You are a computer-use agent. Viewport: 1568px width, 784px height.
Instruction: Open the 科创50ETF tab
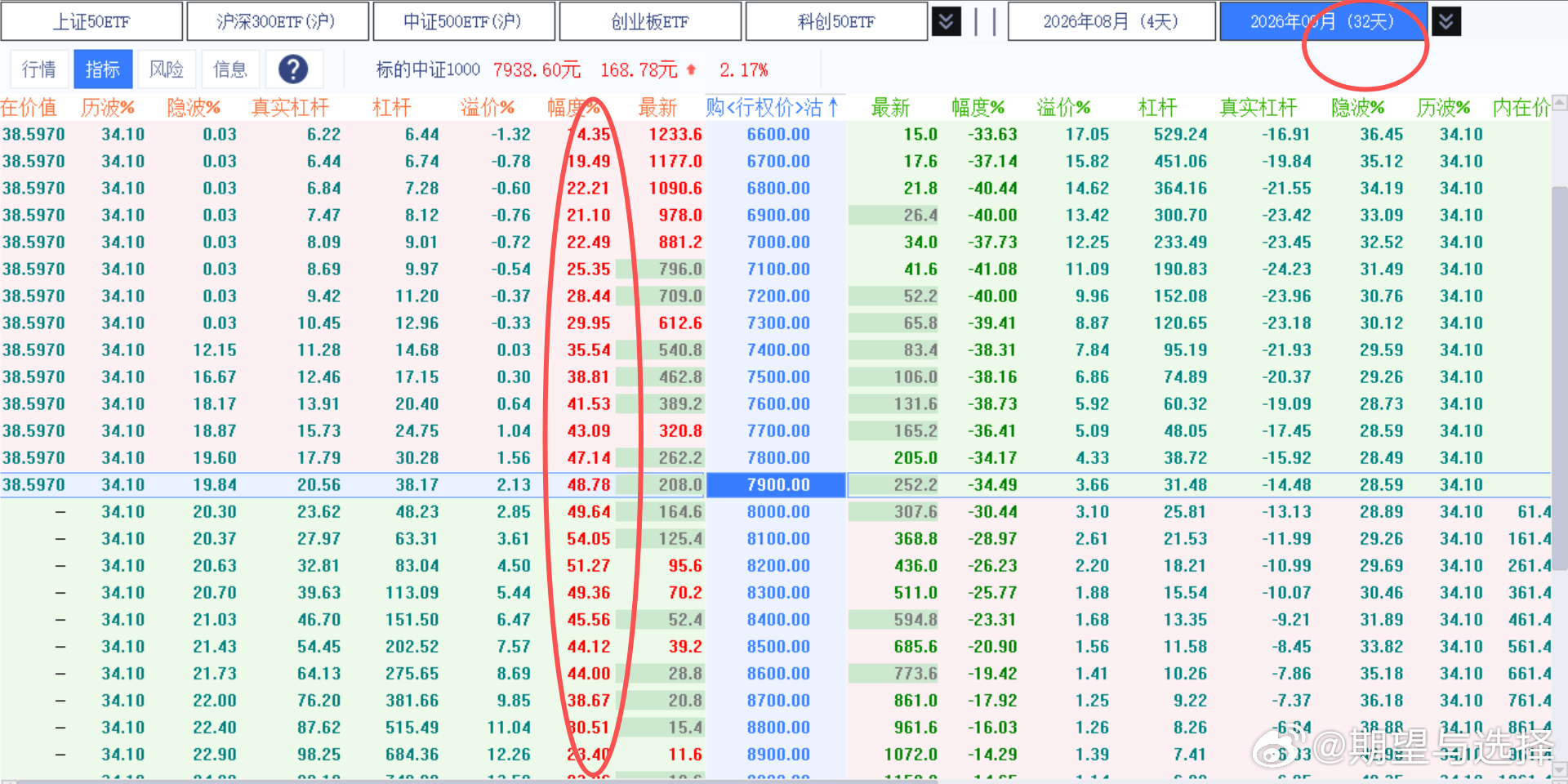pos(836,21)
